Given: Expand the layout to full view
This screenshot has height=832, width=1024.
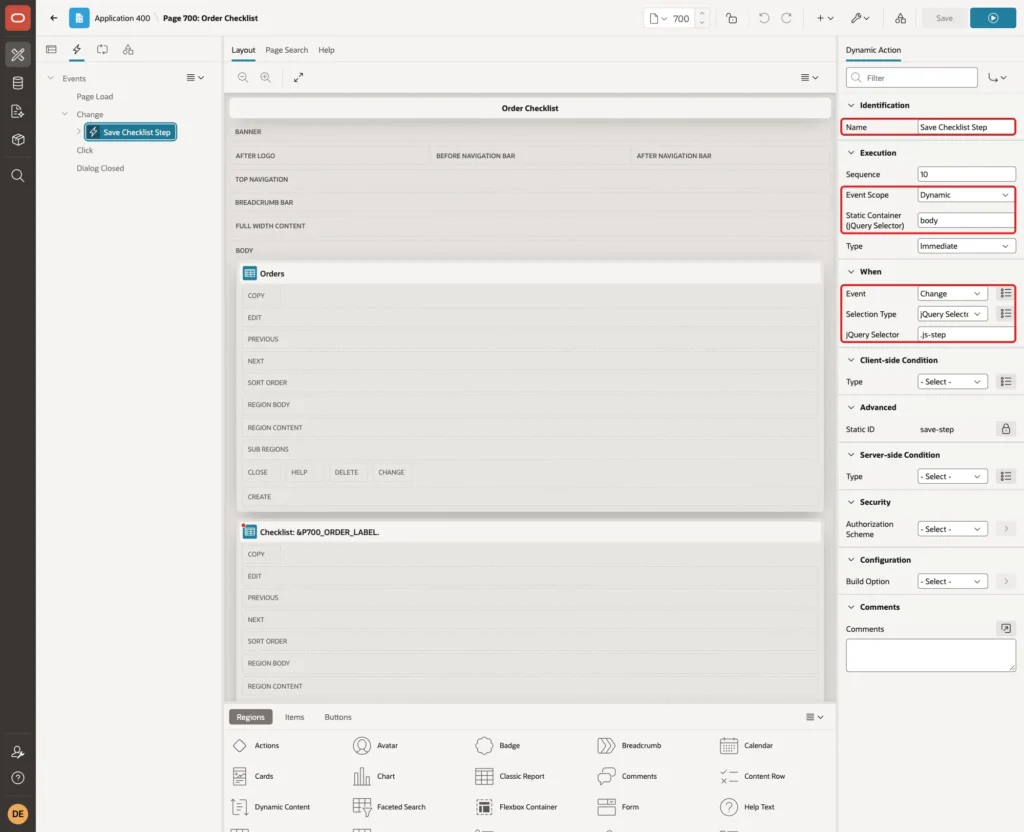Looking at the screenshot, I should [x=298, y=77].
